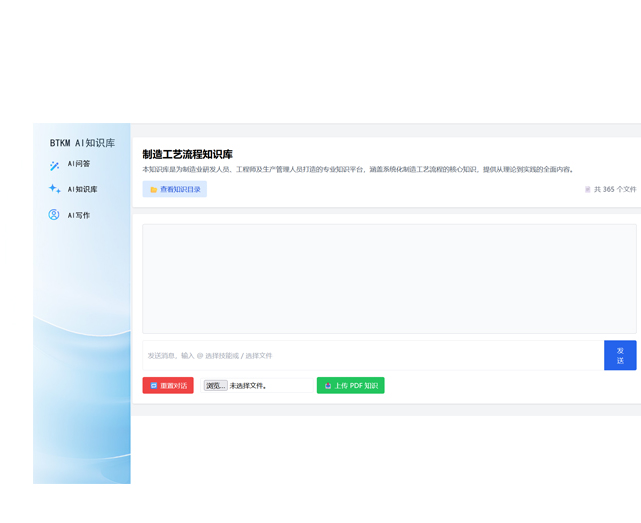
Task: Click the sparkles icon beside AI知识库
Action: [54, 189]
